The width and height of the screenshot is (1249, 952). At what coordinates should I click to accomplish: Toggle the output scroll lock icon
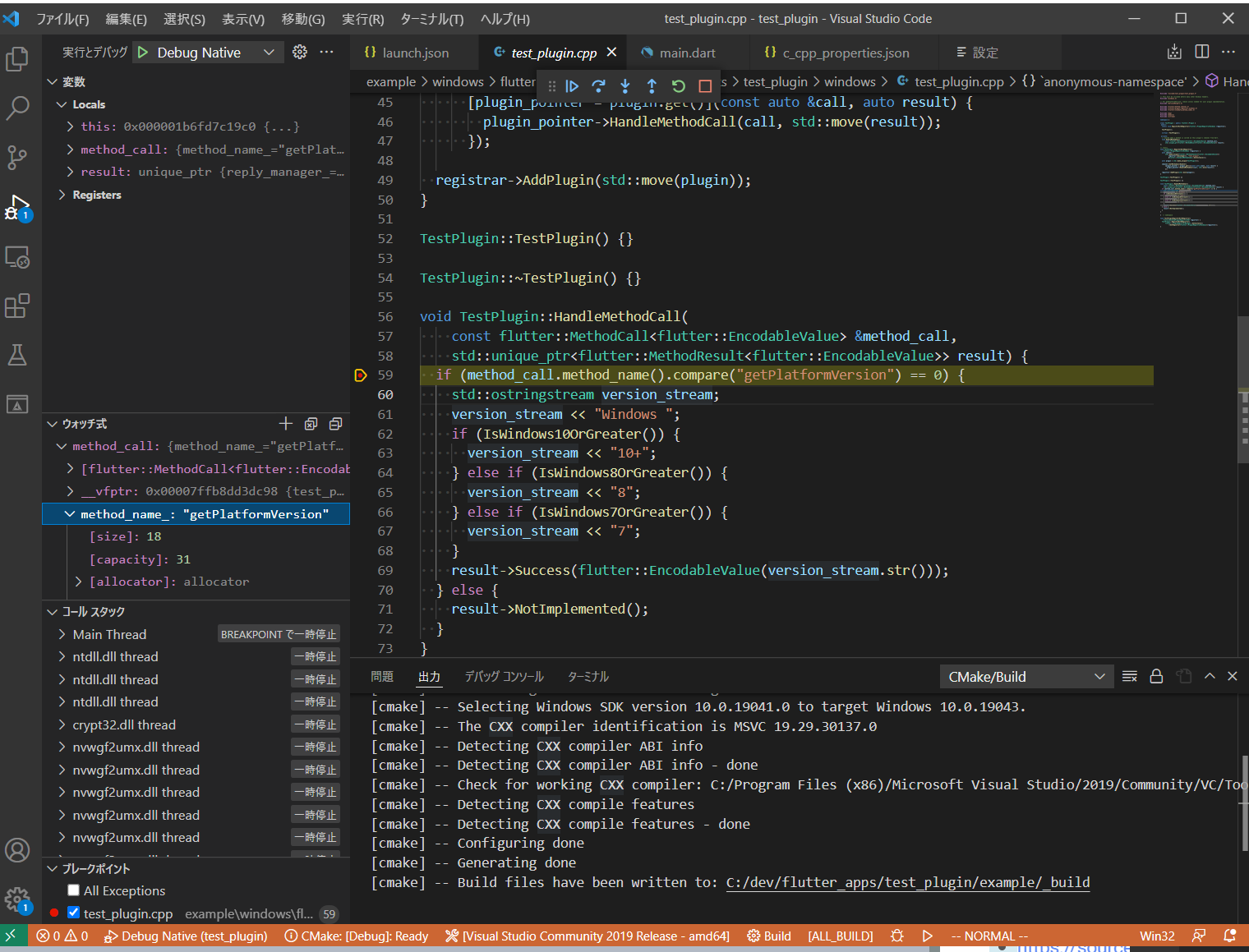click(1156, 676)
